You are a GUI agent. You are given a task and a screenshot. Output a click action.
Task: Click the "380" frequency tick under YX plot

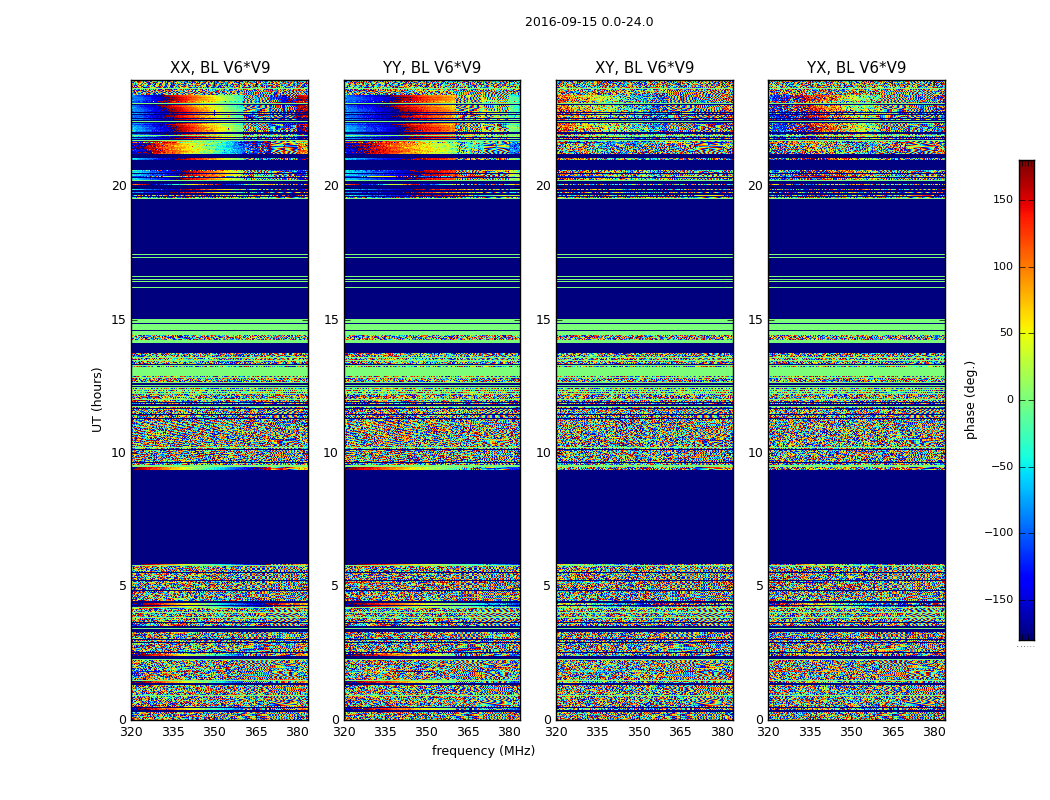[934, 732]
